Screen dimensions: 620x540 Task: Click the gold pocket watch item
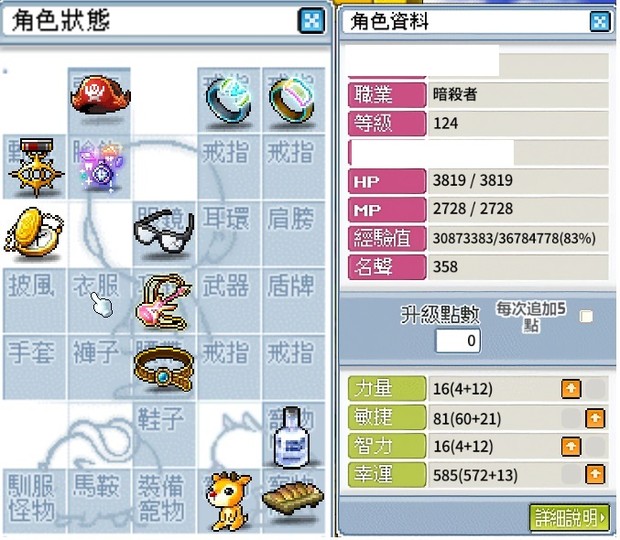click(34, 232)
